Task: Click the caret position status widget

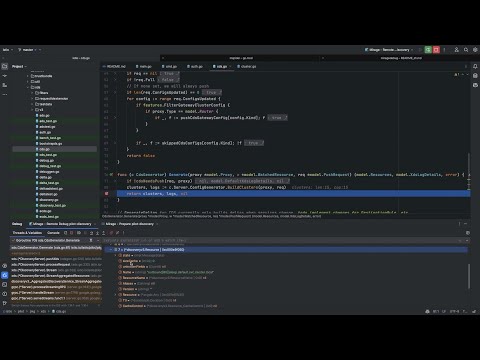Action: click(436, 311)
